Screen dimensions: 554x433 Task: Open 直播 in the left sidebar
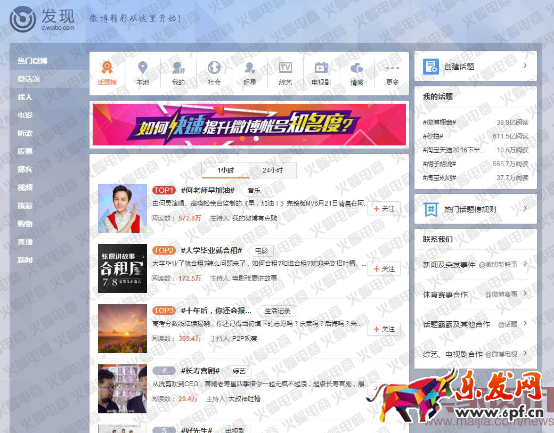[25, 242]
